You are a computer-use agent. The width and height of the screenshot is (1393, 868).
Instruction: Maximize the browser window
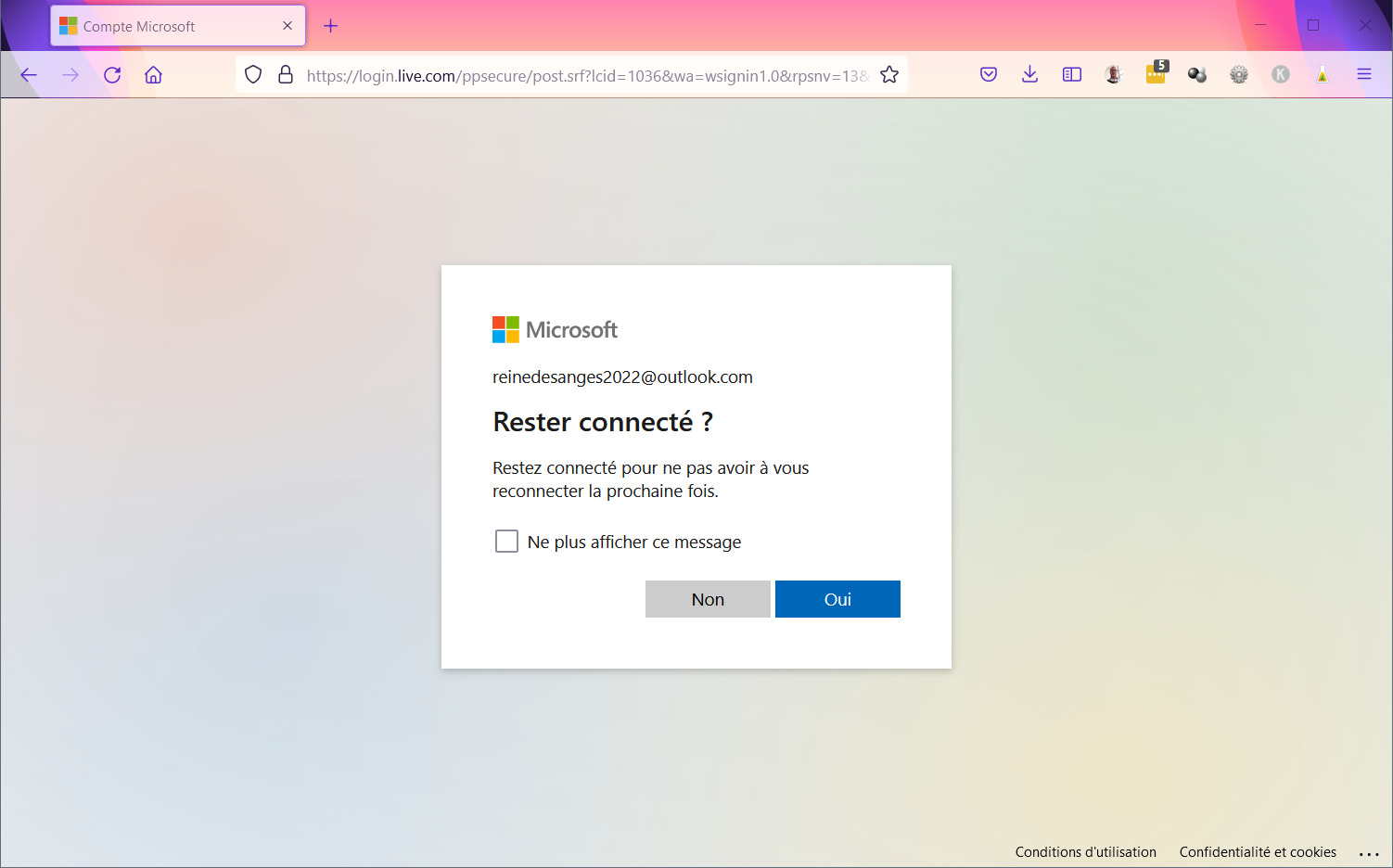click(x=1313, y=25)
